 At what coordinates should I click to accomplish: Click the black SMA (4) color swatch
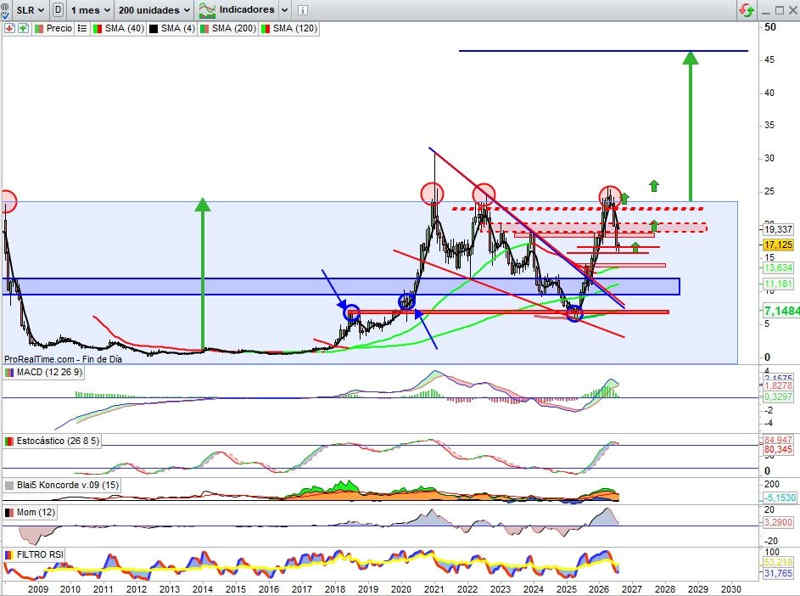[x=153, y=29]
